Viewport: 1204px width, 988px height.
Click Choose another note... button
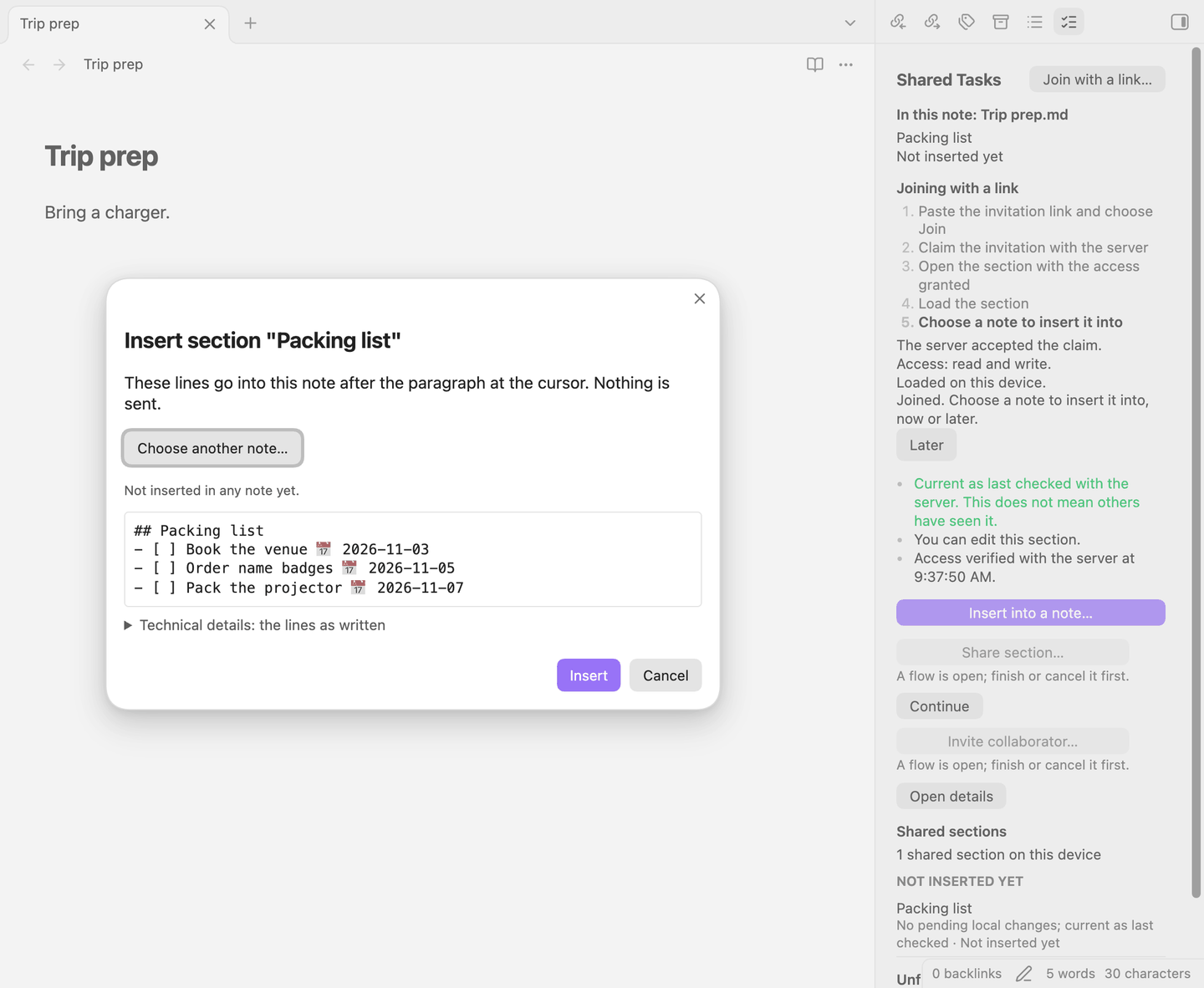[x=212, y=448]
